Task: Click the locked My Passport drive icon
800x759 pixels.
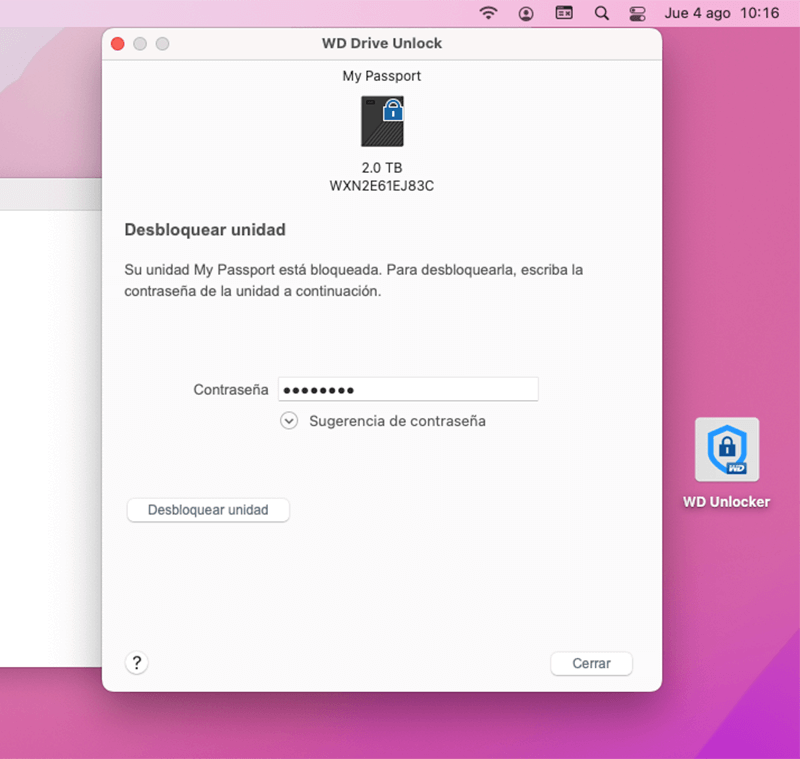Action: [x=383, y=121]
